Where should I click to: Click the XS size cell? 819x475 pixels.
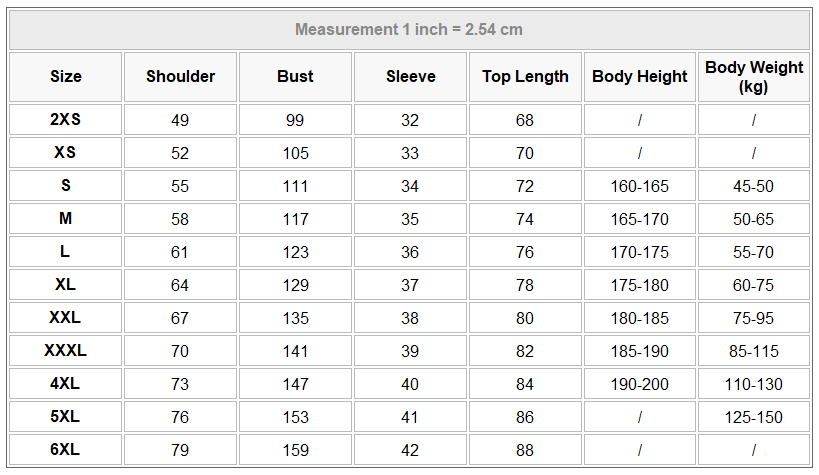[66, 153]
